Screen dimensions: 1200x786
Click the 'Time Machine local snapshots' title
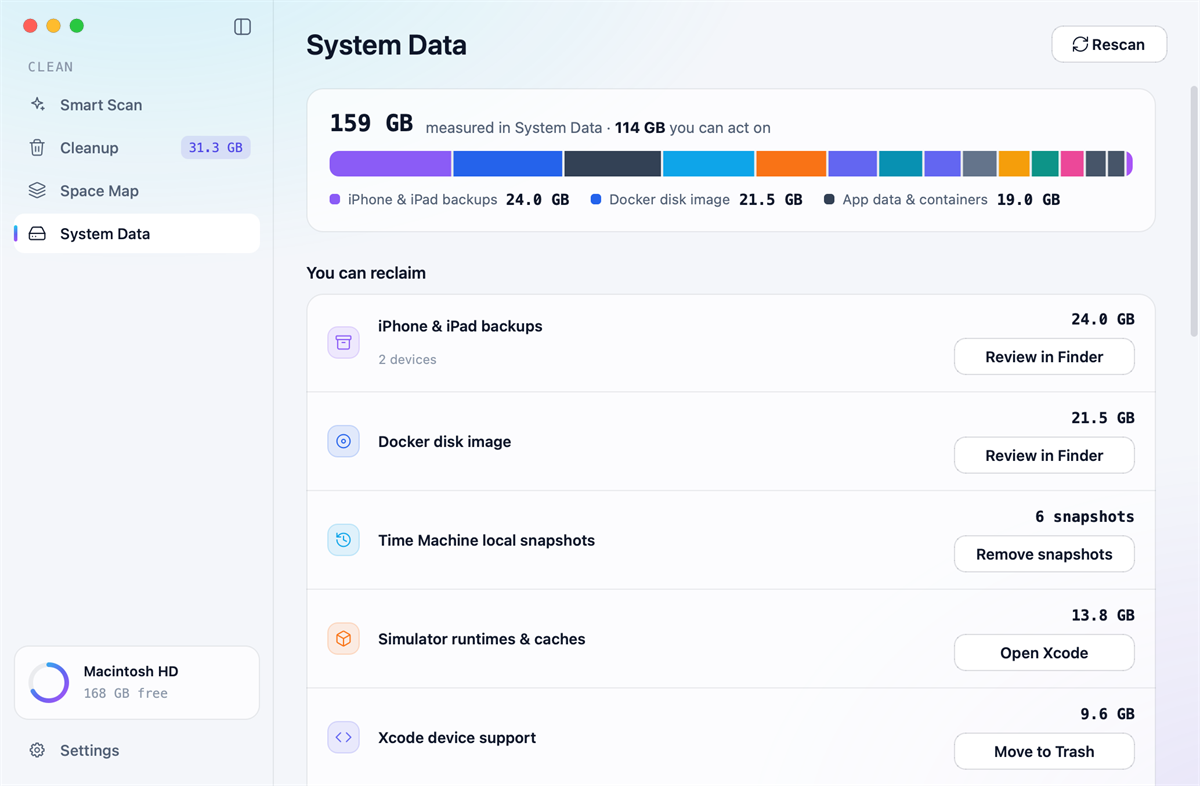[x=486, y=540]
